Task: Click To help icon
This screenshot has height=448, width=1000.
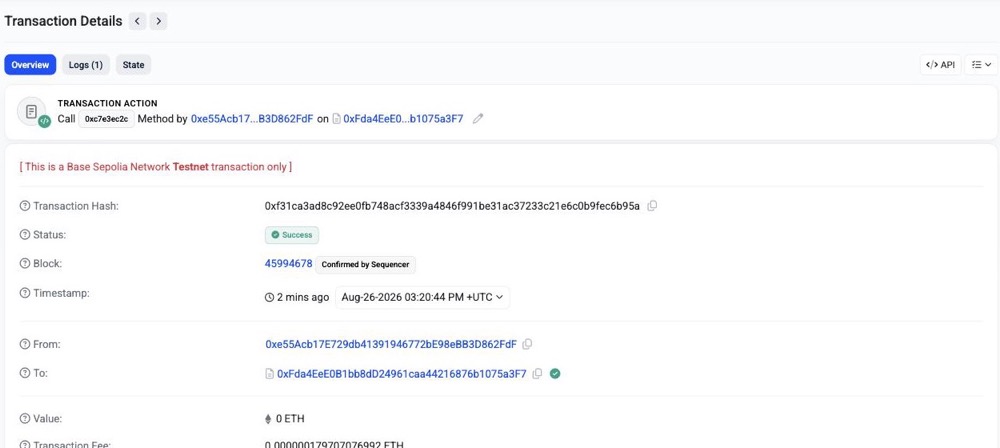Action: click(x=25, y=373)
